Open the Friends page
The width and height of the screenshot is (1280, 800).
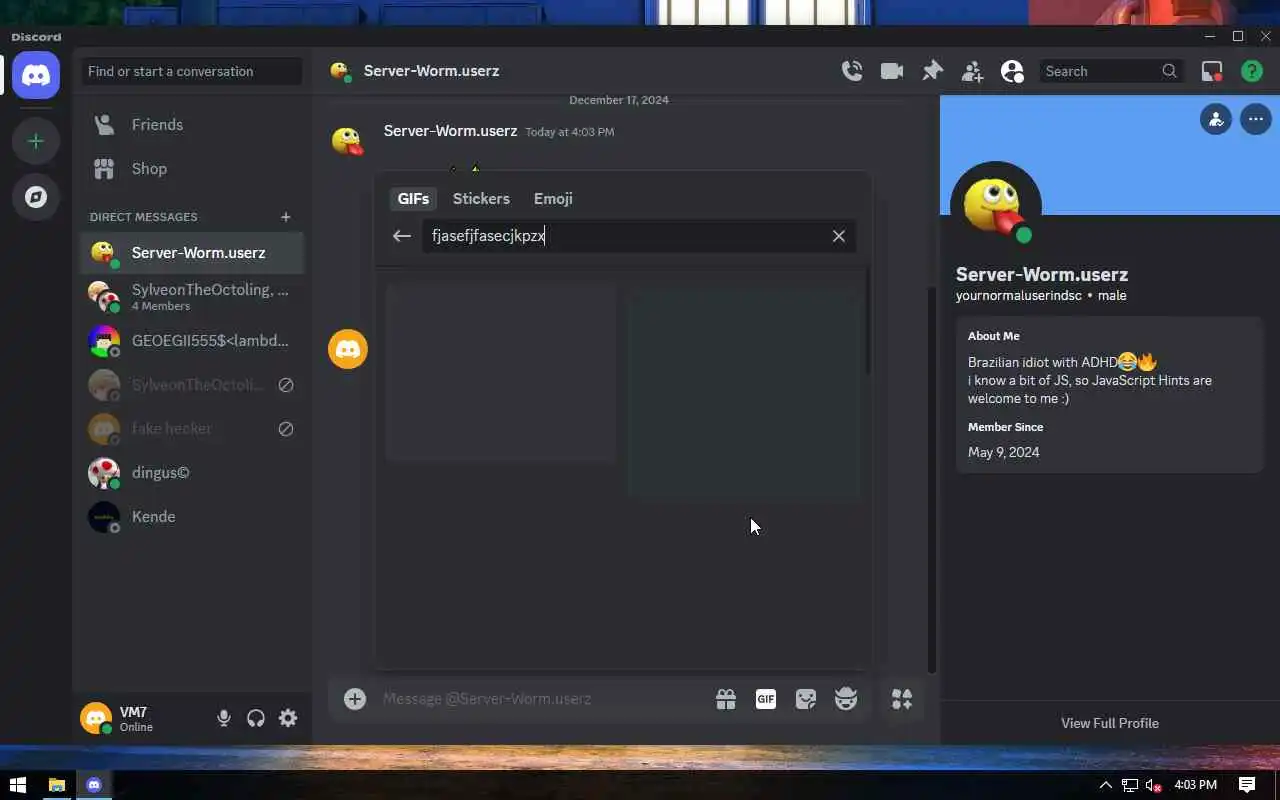(192, 125)
